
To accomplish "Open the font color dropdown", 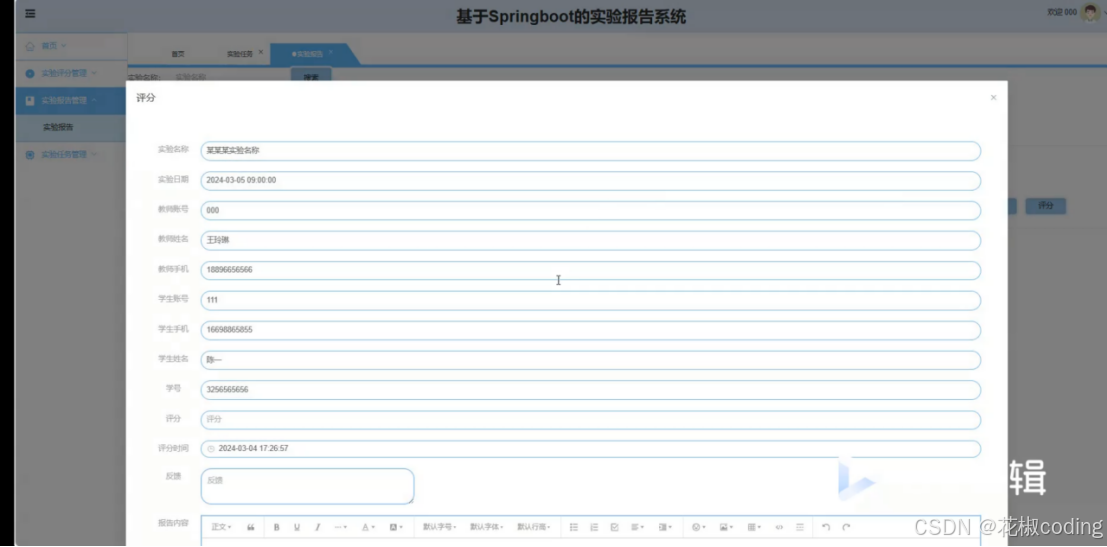I will (x=369, y=527).
